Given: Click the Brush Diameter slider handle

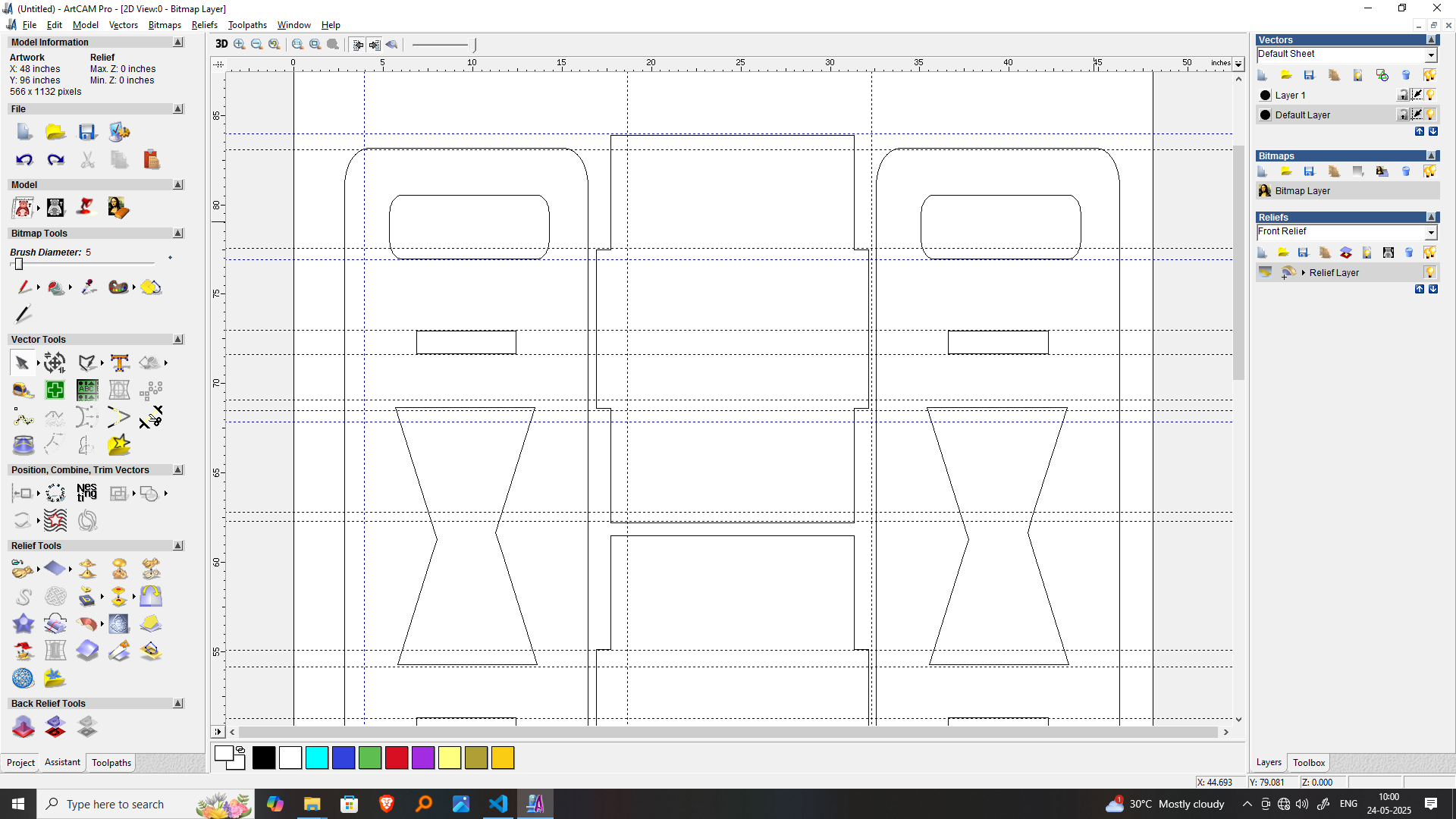Looking at the screenshot, I should pos(19,264).
